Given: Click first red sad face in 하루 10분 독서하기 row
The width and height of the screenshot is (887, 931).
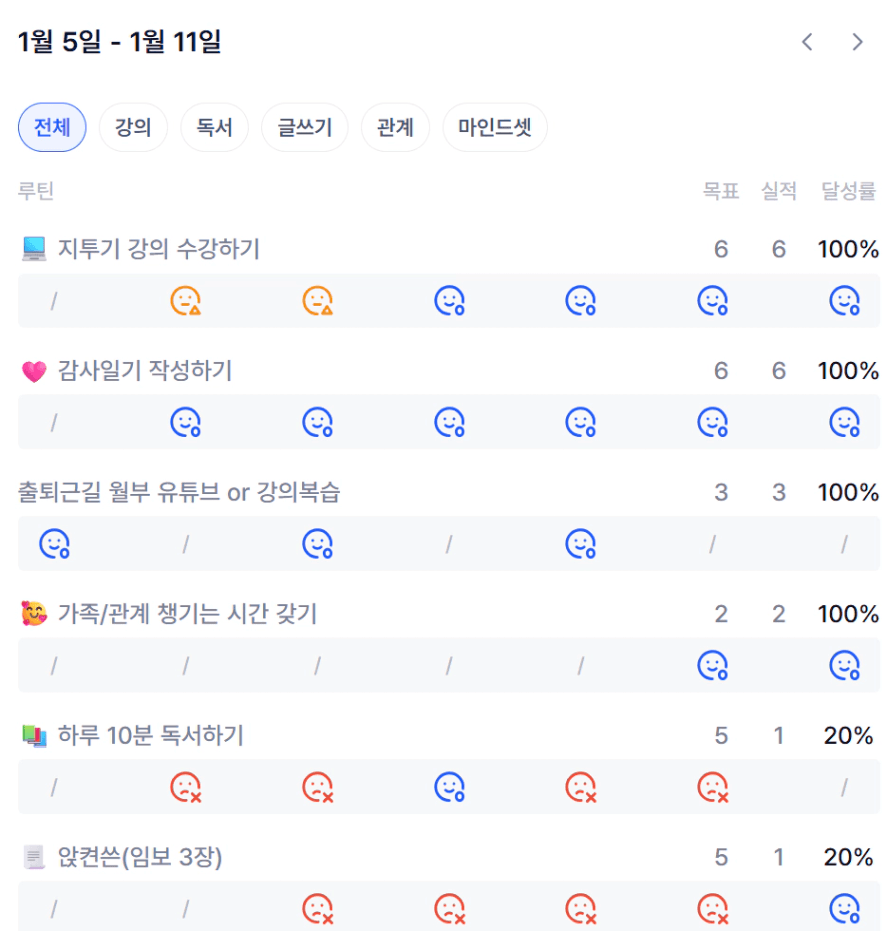Looking at the screenshot, I should tap(185, 788).
